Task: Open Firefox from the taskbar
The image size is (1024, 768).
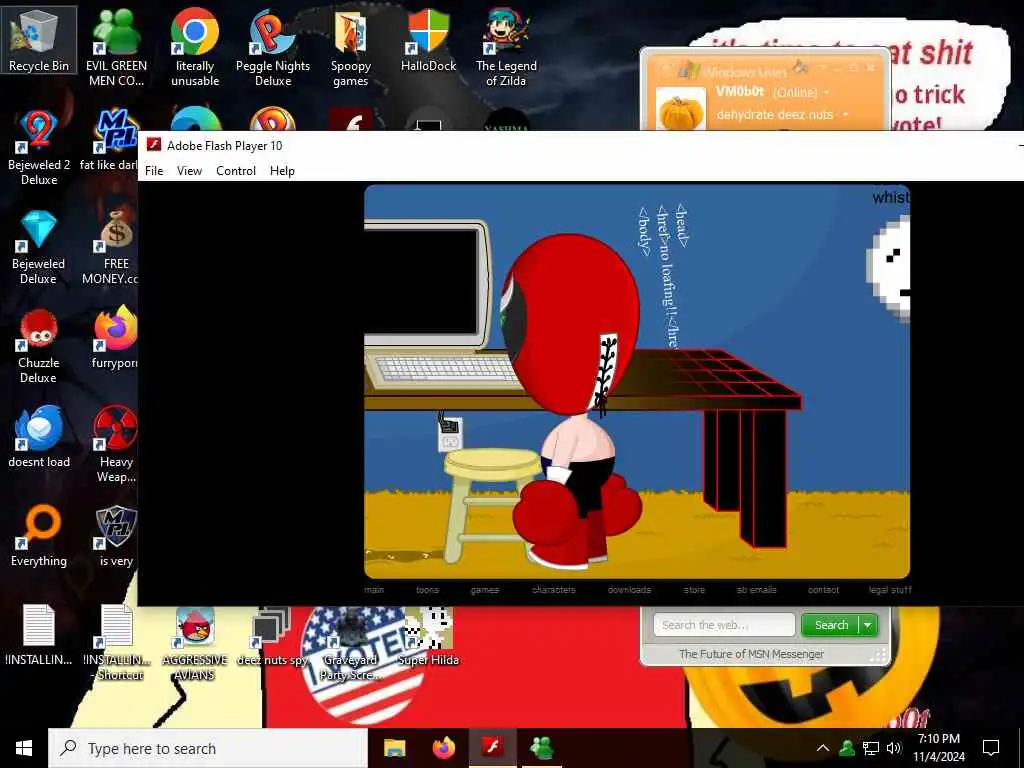Action: 443,748
